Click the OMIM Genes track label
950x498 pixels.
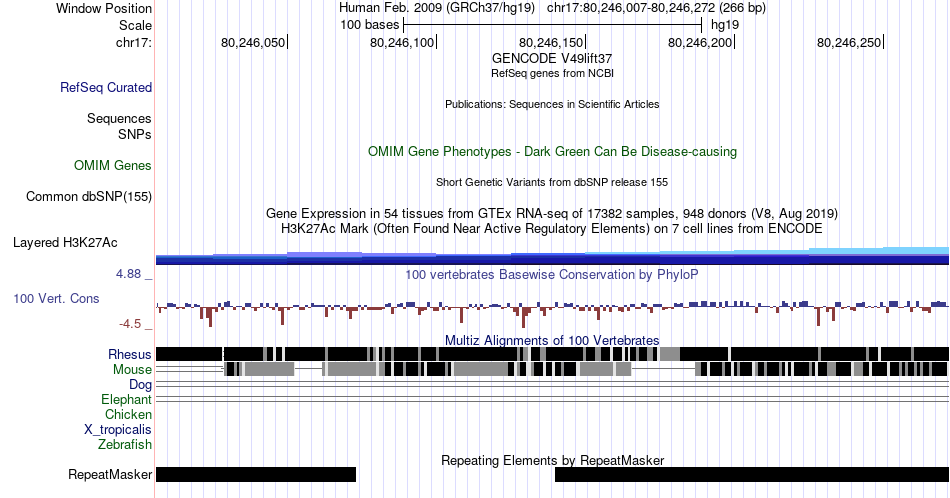113,165
